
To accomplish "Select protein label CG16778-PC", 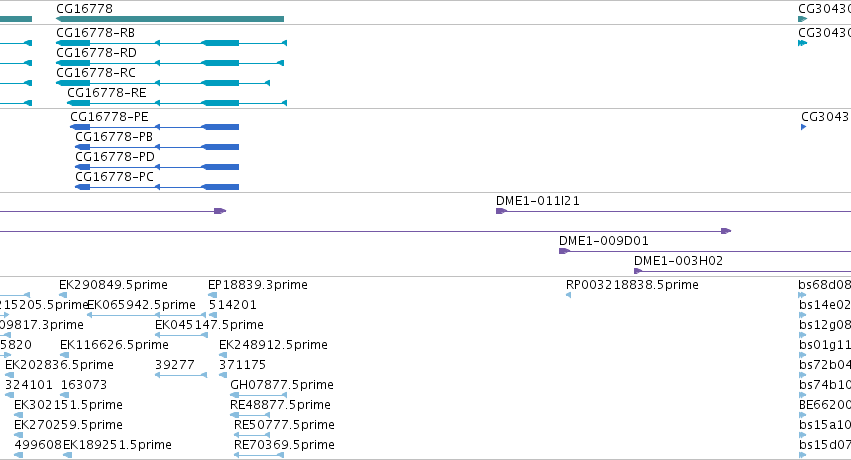I will click(x=115, y=177).
